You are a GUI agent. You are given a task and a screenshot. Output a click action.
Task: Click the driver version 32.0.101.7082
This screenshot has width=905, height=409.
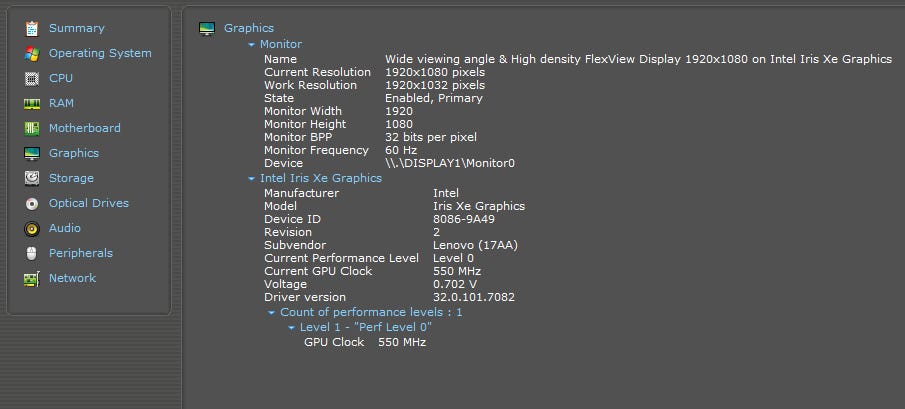[x=474, y=297]
